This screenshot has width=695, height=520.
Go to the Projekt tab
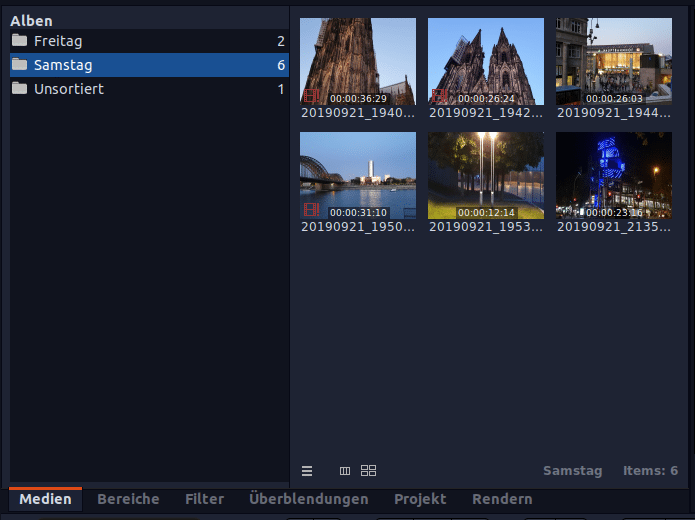click(x=420, y=499)
